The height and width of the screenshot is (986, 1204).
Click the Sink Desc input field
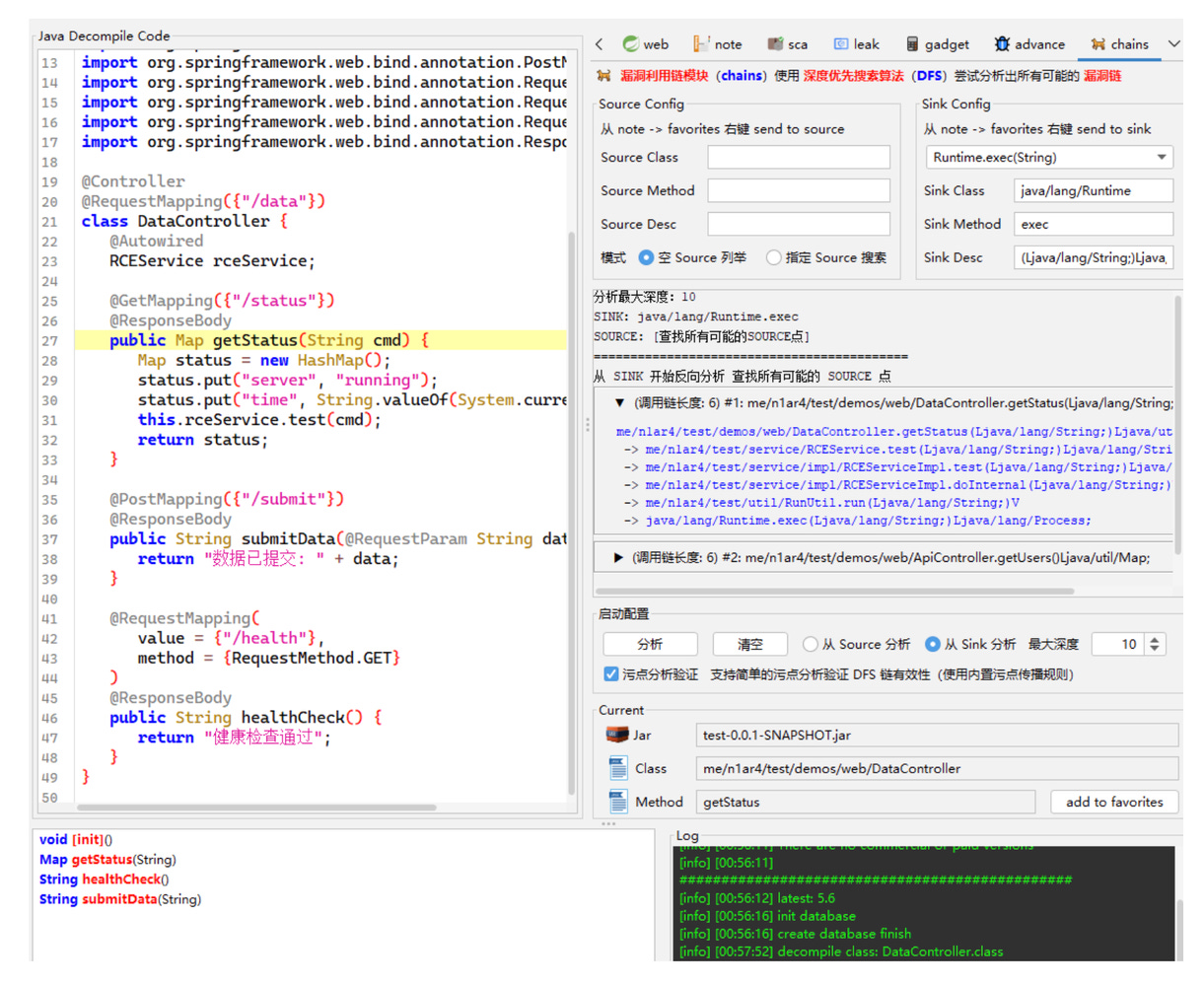(x=1094, y=257)
